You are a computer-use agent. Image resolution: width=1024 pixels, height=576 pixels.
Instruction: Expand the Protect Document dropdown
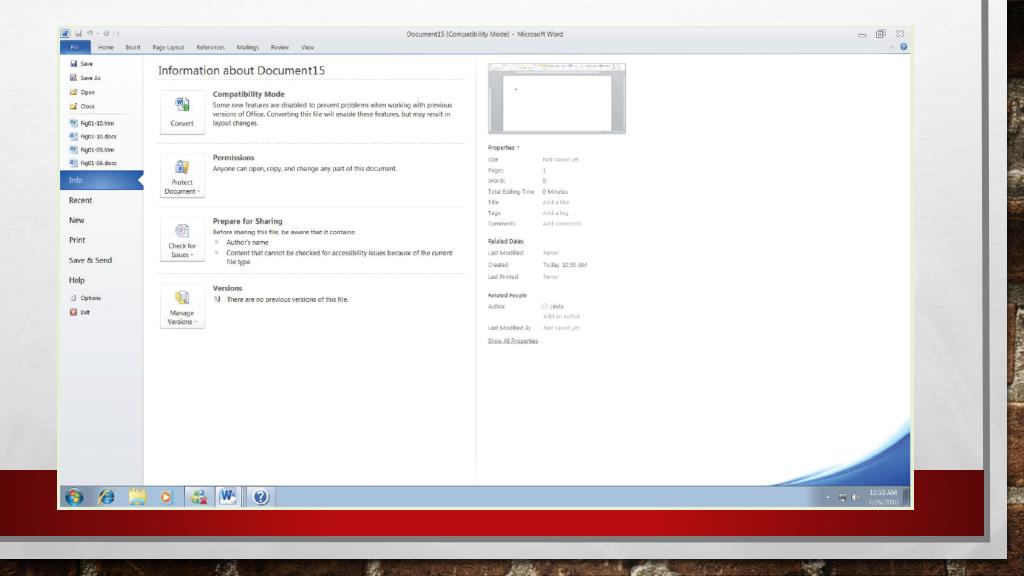(x=182, y=176)
